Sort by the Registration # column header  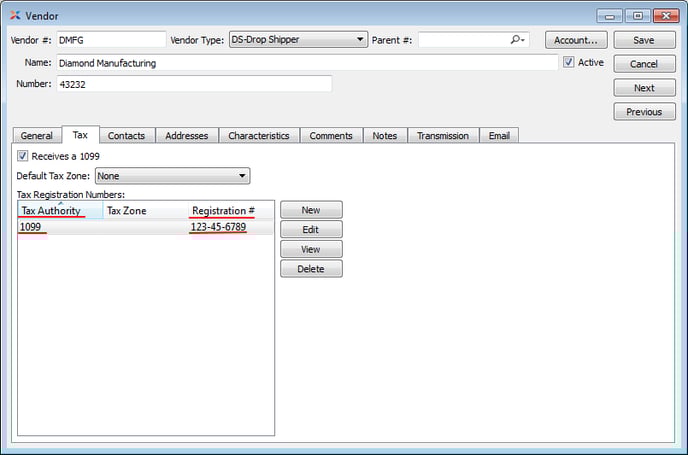click(x=231, y=211)
